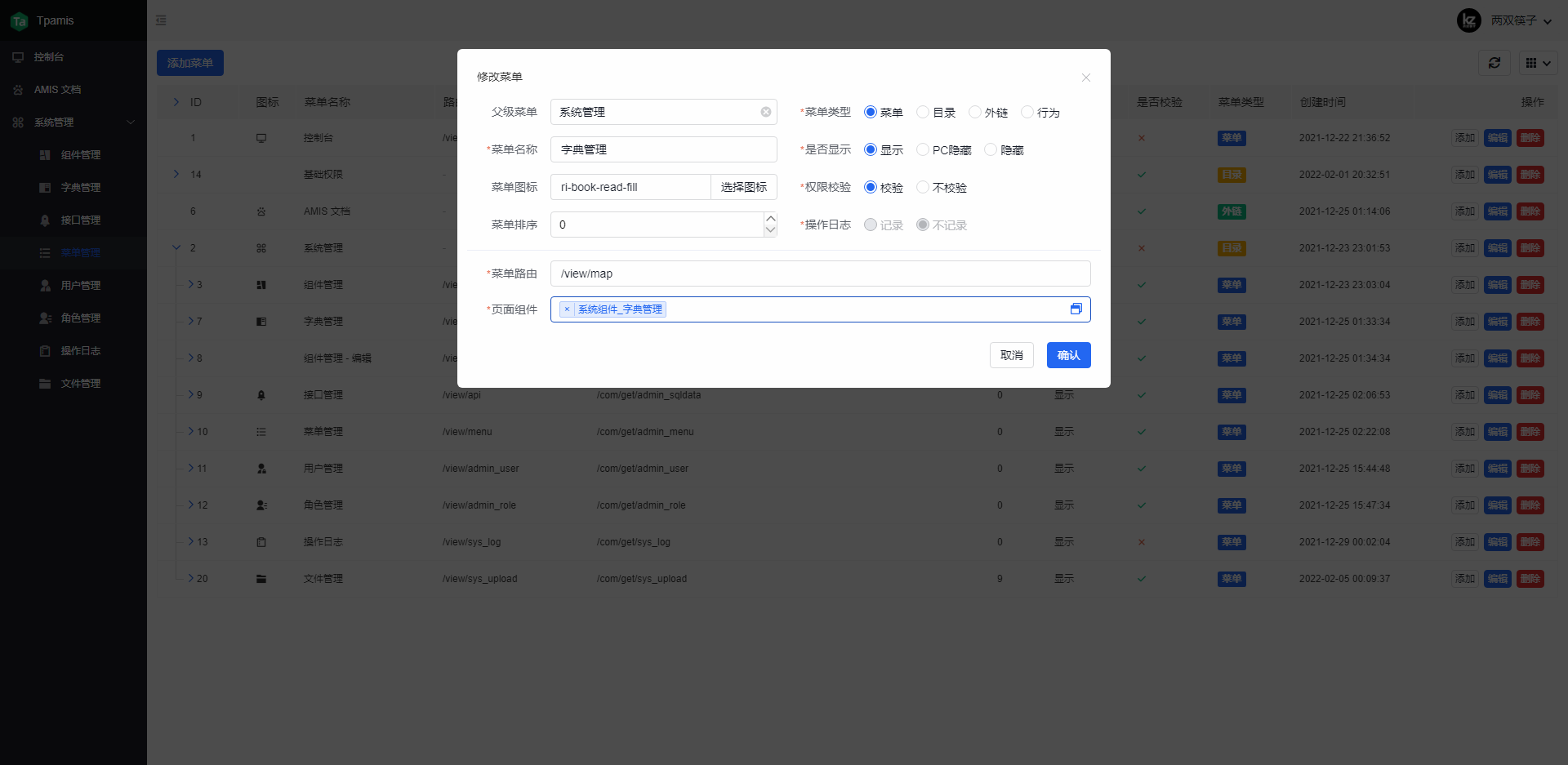Open the 父级菜单 select box
This screenshot has height=765, width=1568.
664,112
